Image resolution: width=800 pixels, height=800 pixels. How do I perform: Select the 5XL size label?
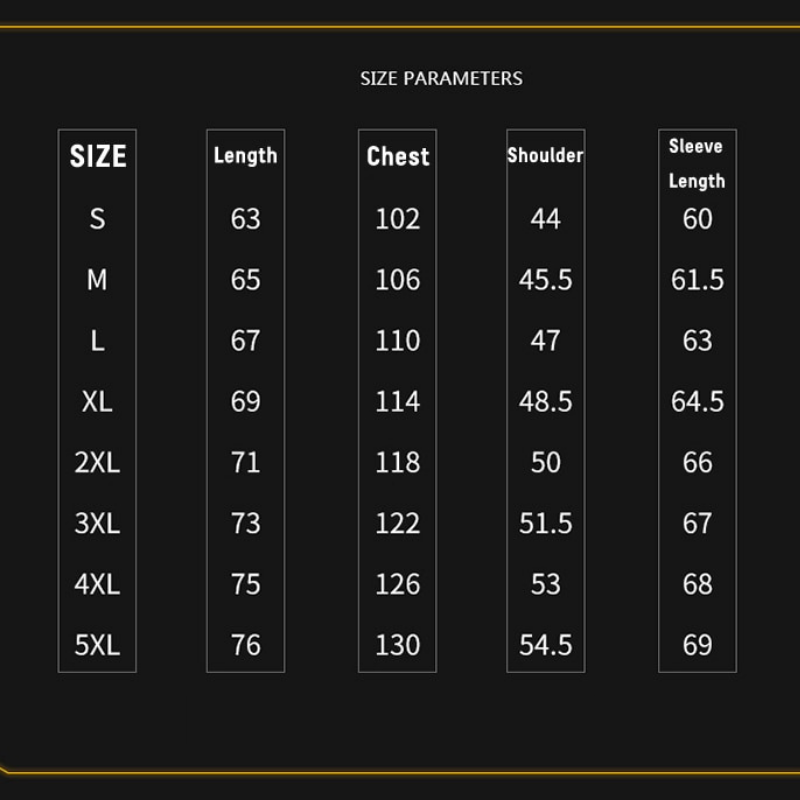tap(97, 645)
